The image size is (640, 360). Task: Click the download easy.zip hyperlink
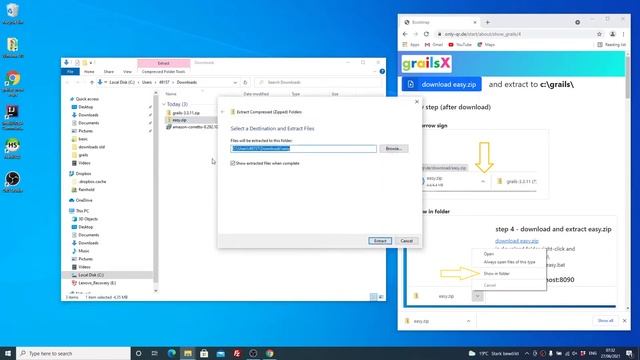tap(517, 241)
